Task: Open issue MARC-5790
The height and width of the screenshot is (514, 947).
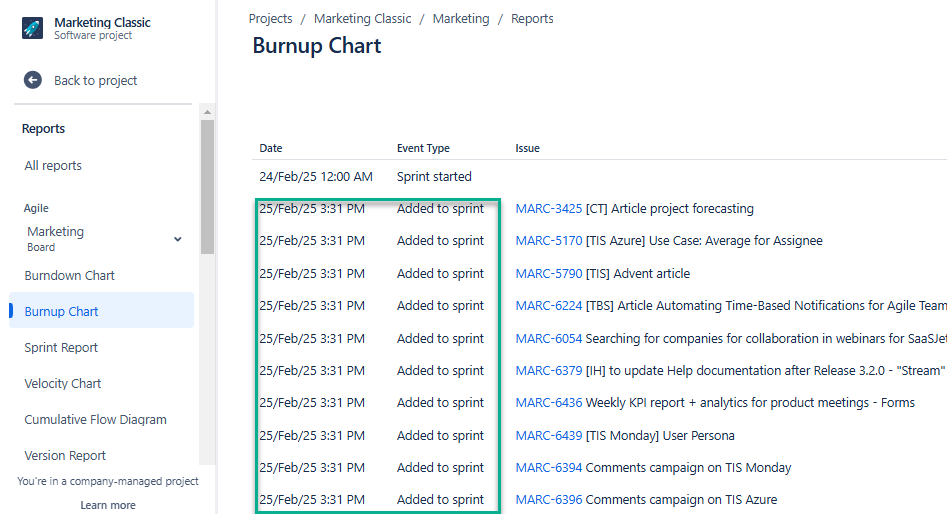Action: point(548,274)
